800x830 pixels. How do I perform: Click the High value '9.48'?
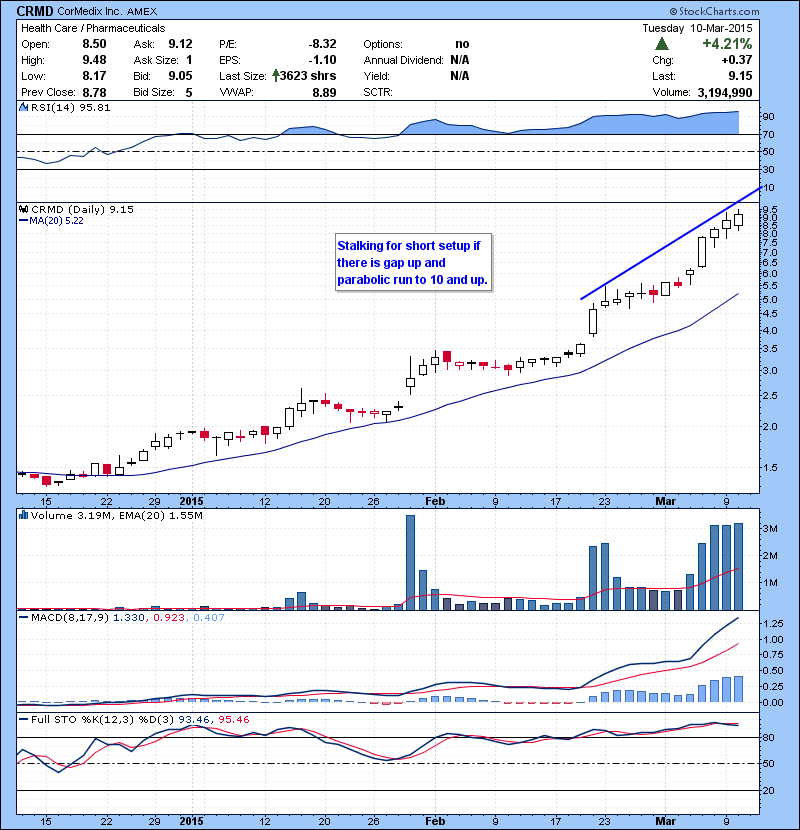point(94,60)
